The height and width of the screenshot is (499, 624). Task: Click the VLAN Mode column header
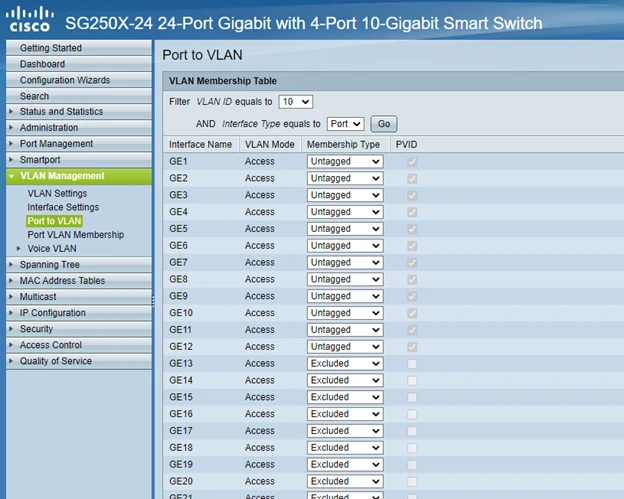270,144
